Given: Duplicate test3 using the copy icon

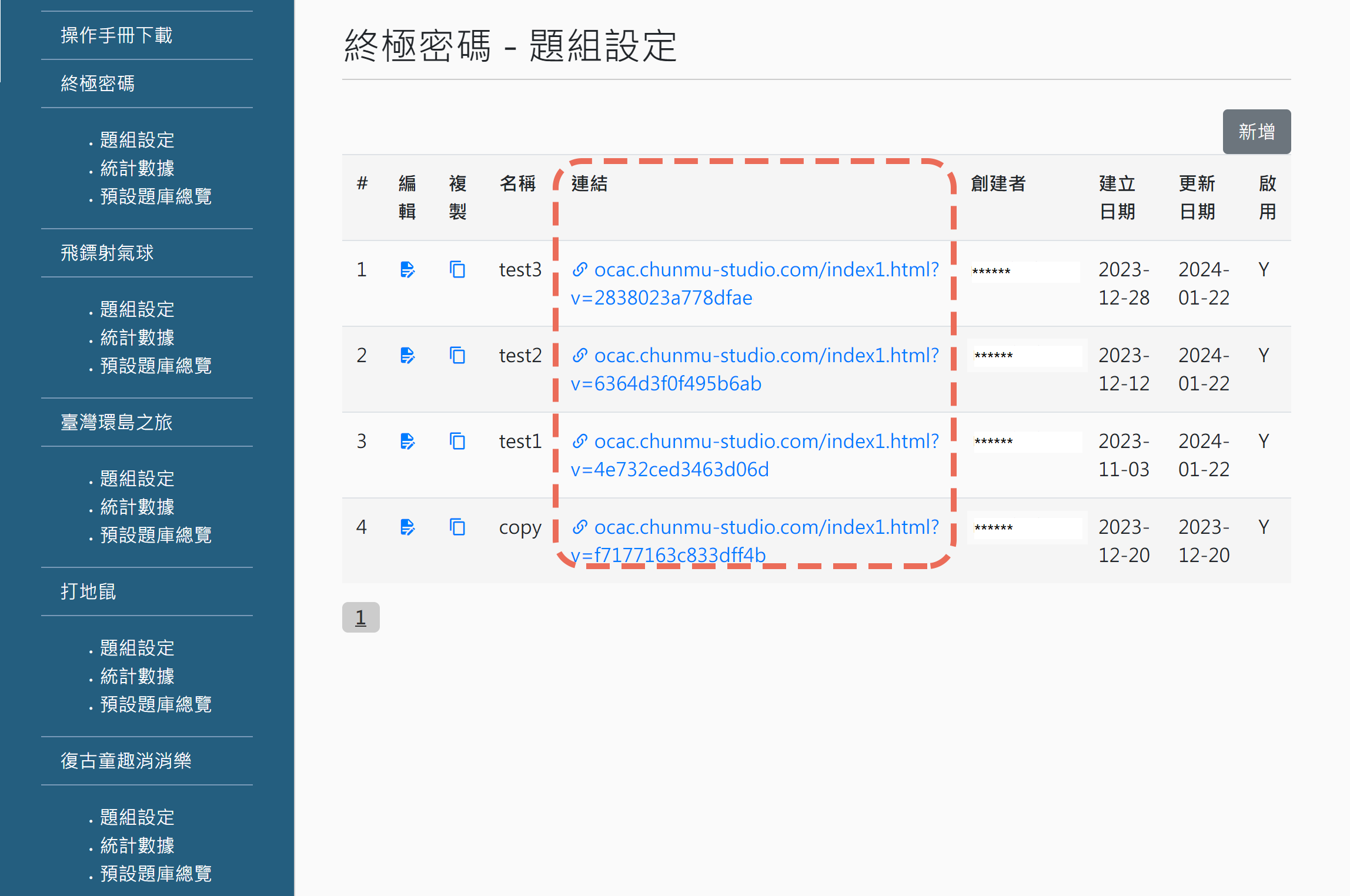Looking at the screenshot, I should pyautogui.click(x=457, y=269).
